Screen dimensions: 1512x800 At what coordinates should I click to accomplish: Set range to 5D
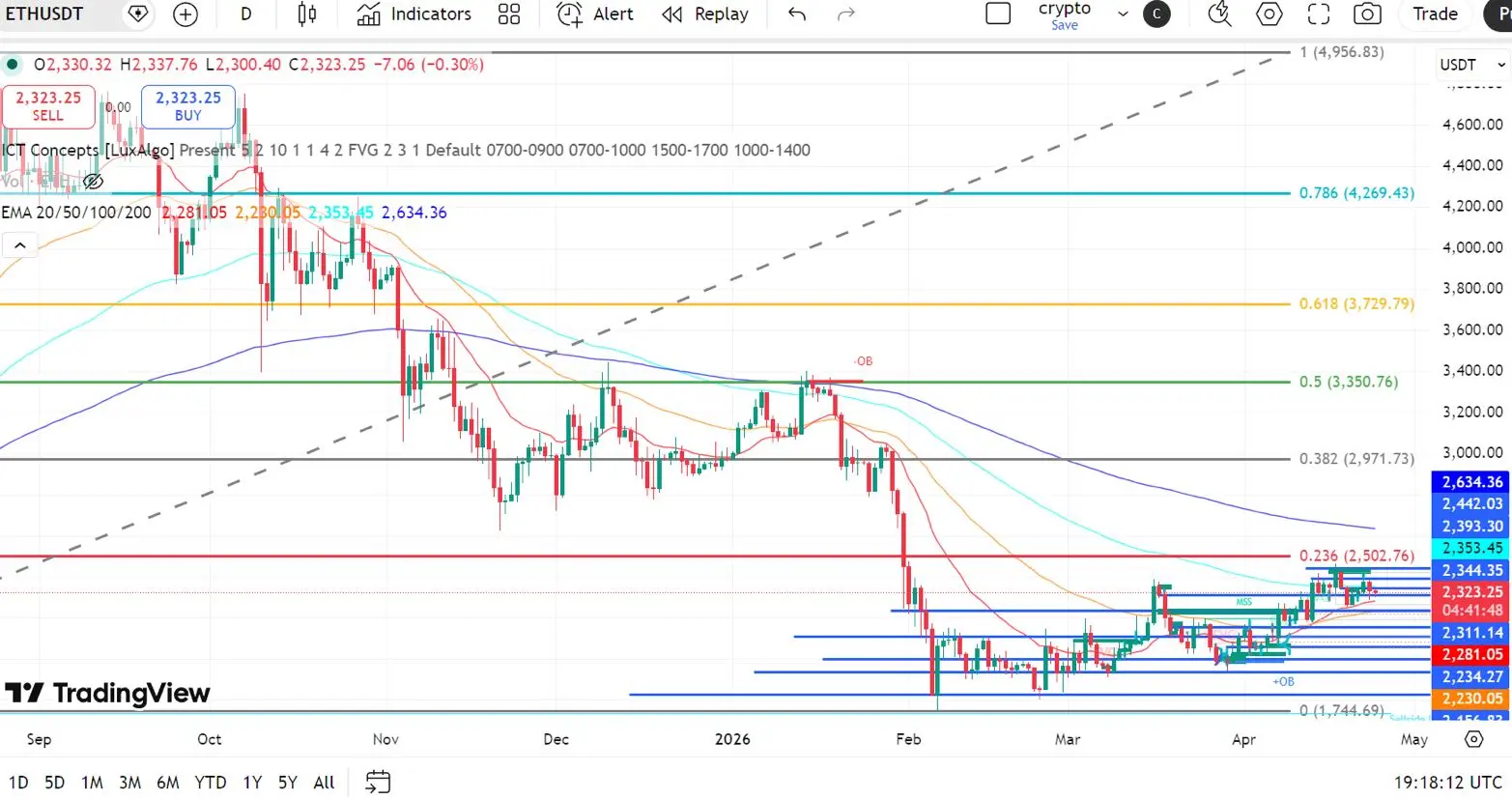tap(55, 783)
